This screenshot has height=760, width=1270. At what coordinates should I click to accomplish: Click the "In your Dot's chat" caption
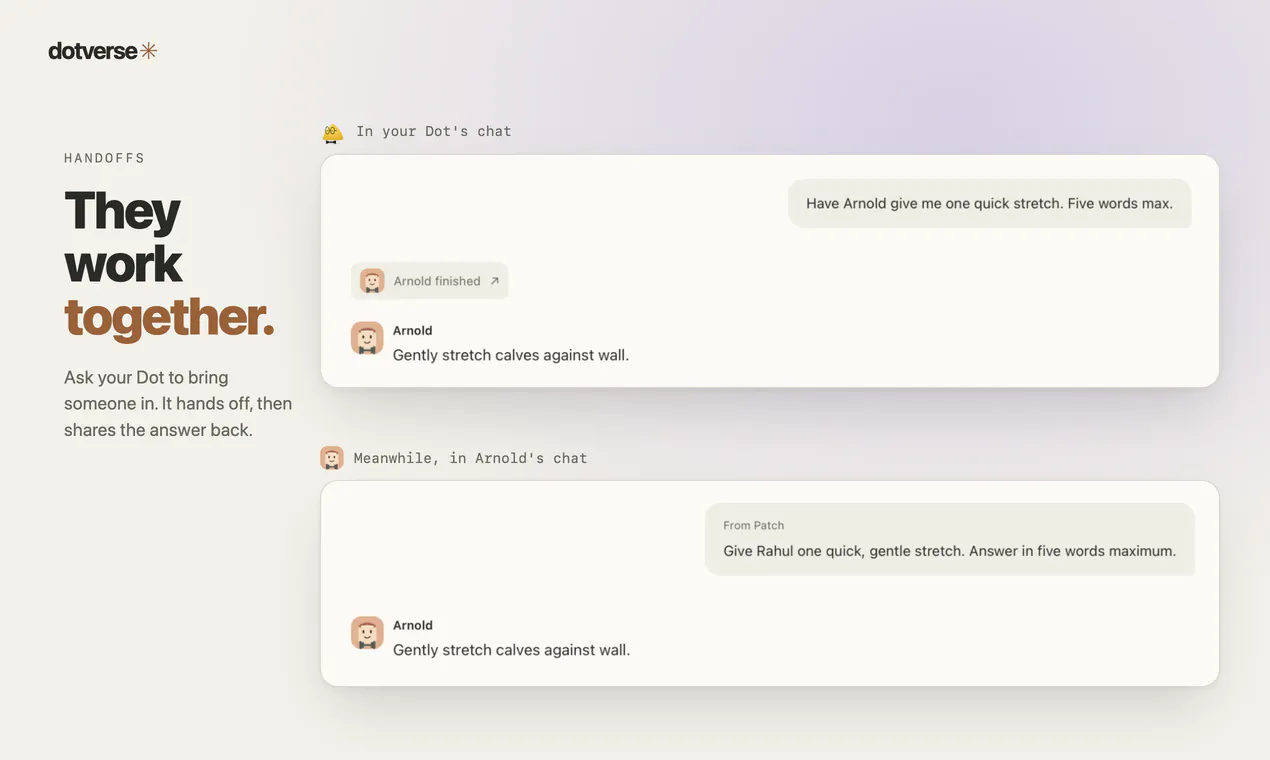434,131
